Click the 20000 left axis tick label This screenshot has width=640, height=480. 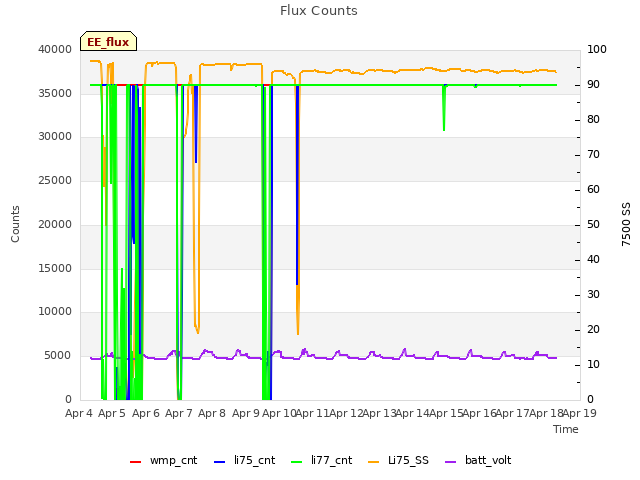55,224
